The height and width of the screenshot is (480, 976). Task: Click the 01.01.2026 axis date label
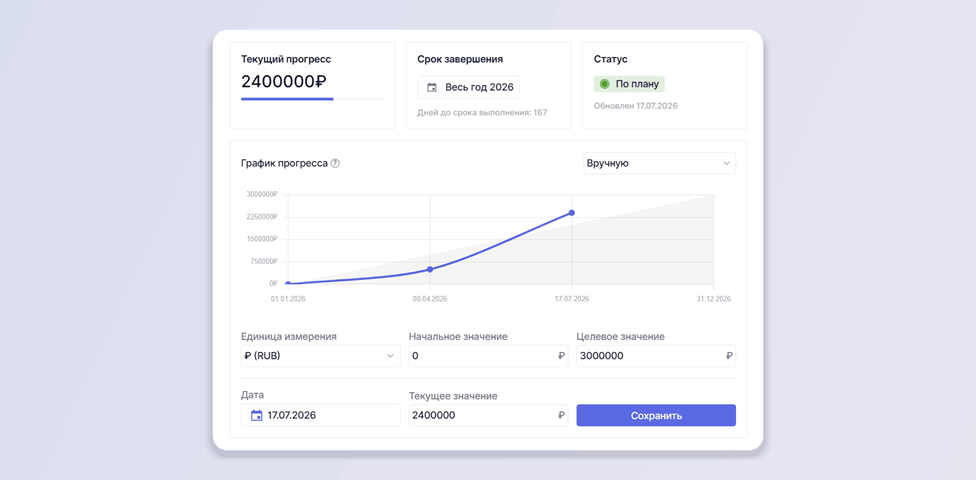point(288,299)
